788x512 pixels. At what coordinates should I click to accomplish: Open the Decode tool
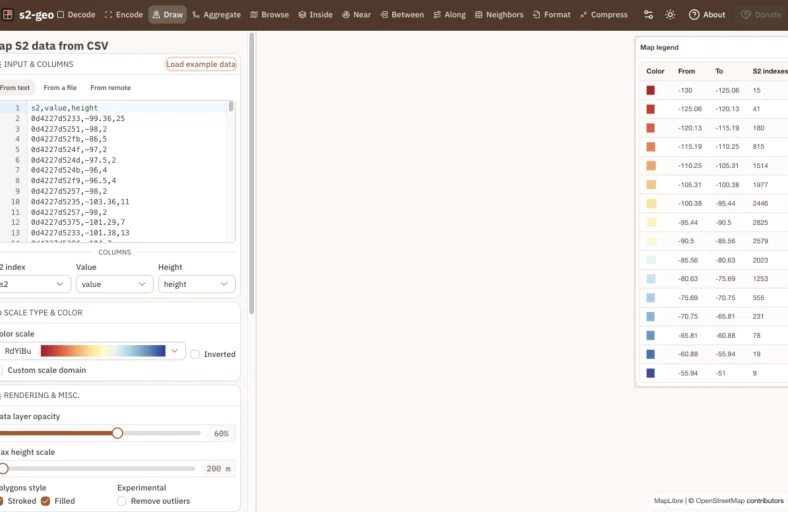76,15
